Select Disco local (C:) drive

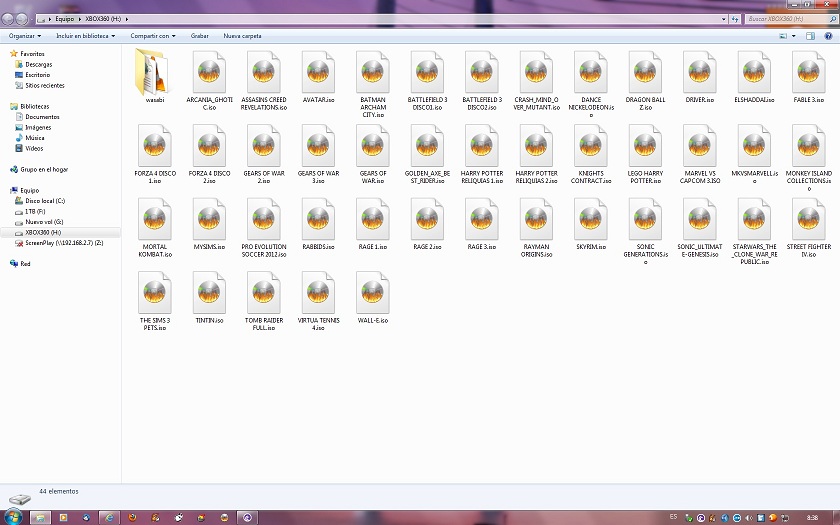[45, 201]
